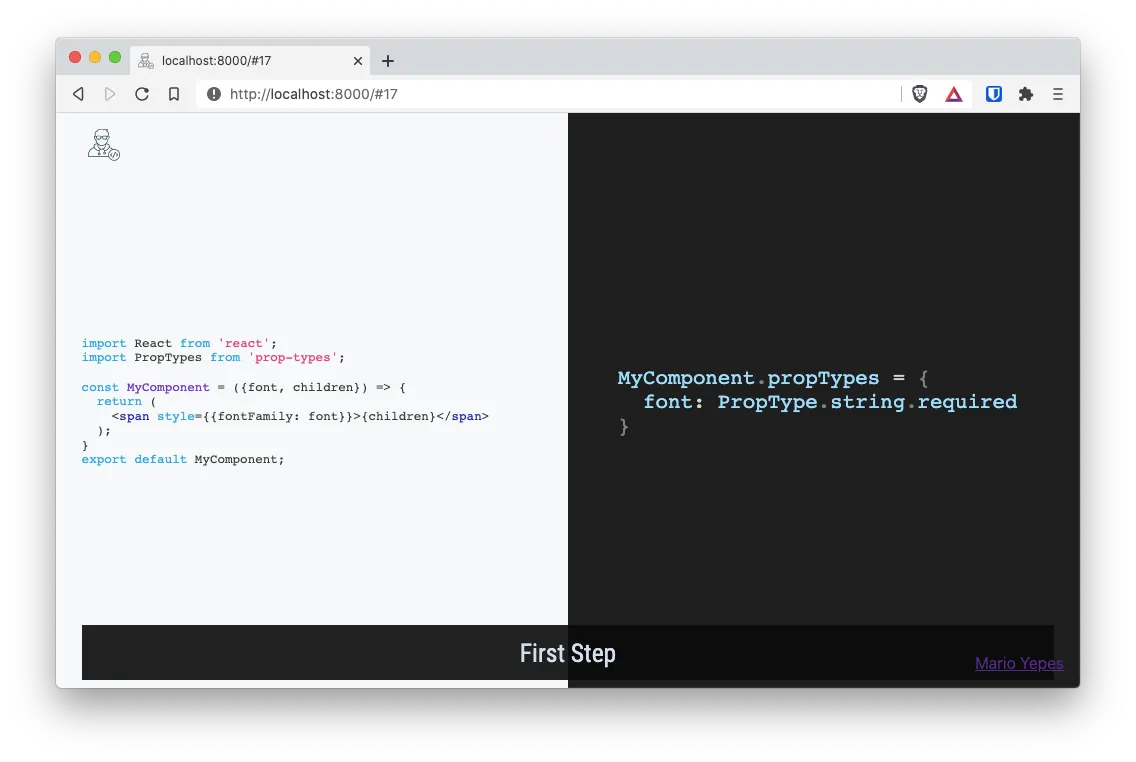Viewport: 1136px width, 762px height.
Task: Click the forward navigation arrow
Action: [110, 94]
